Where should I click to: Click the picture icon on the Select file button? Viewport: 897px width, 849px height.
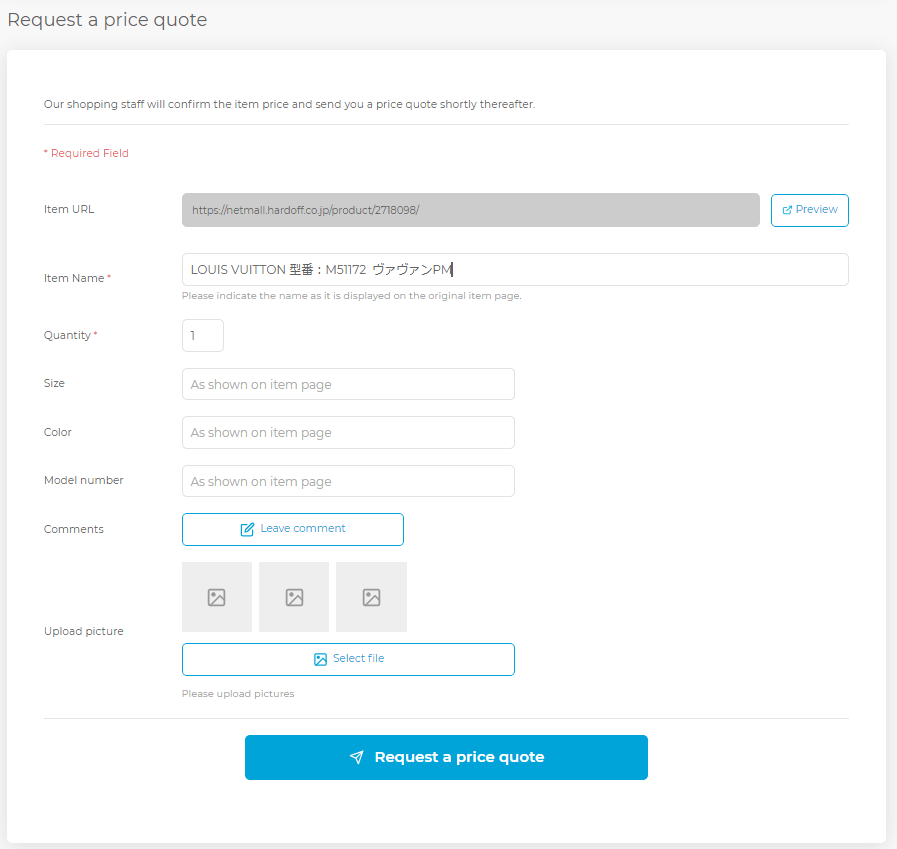320,659
